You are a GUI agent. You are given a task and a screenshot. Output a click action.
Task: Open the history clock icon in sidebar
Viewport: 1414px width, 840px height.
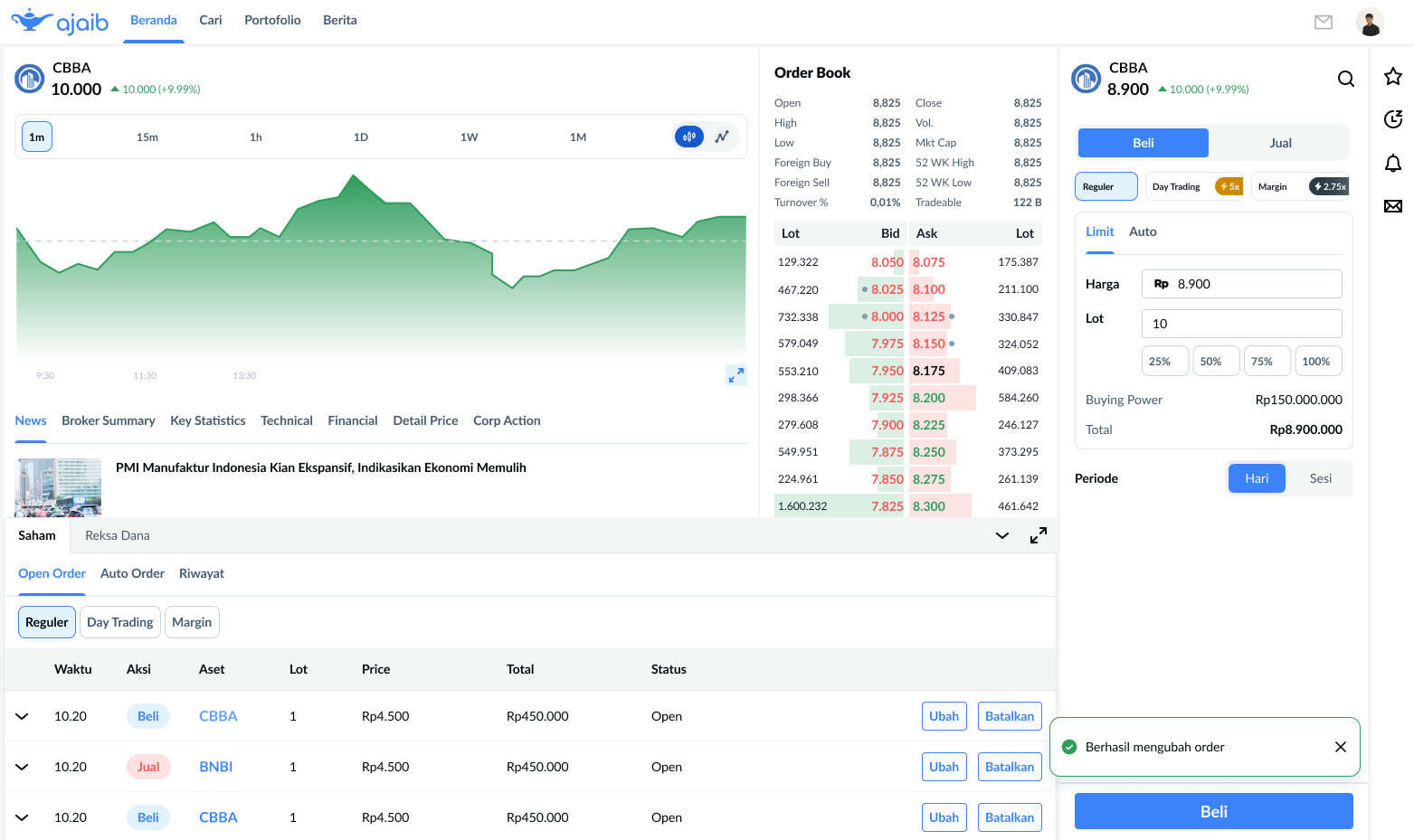(1393, 119)
